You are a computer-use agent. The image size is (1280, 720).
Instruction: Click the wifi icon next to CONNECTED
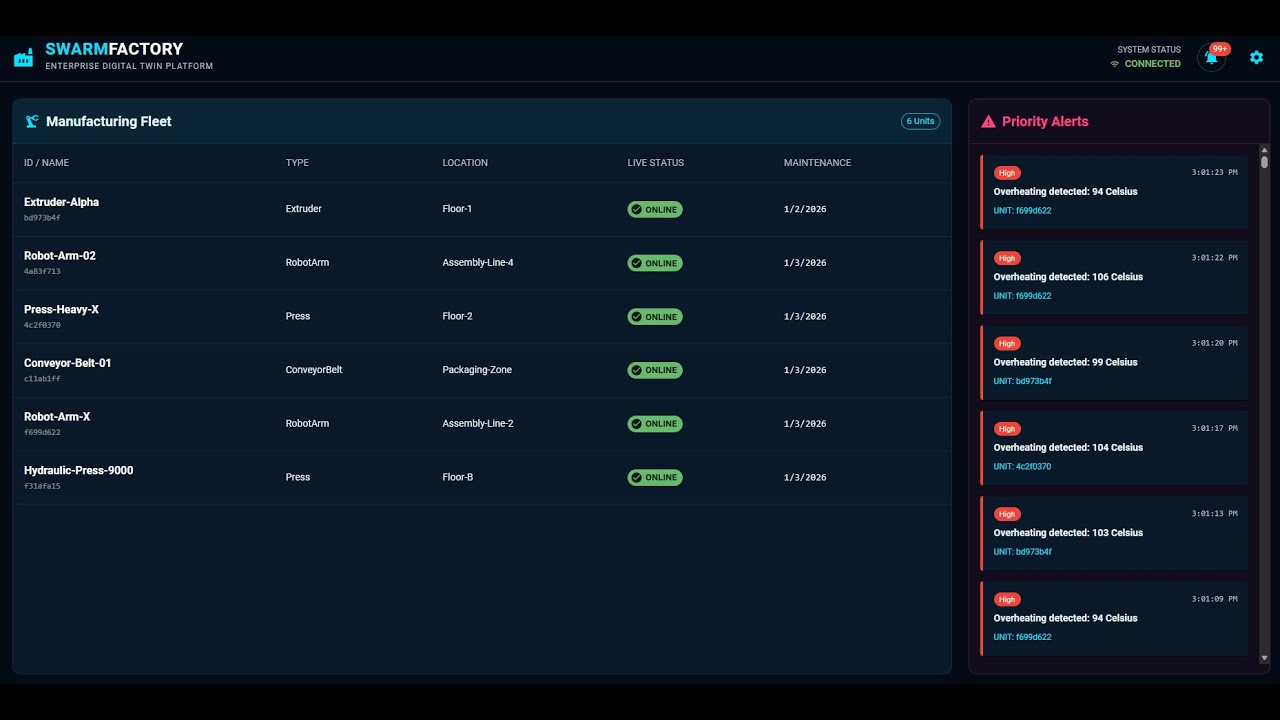(1114, 64)
